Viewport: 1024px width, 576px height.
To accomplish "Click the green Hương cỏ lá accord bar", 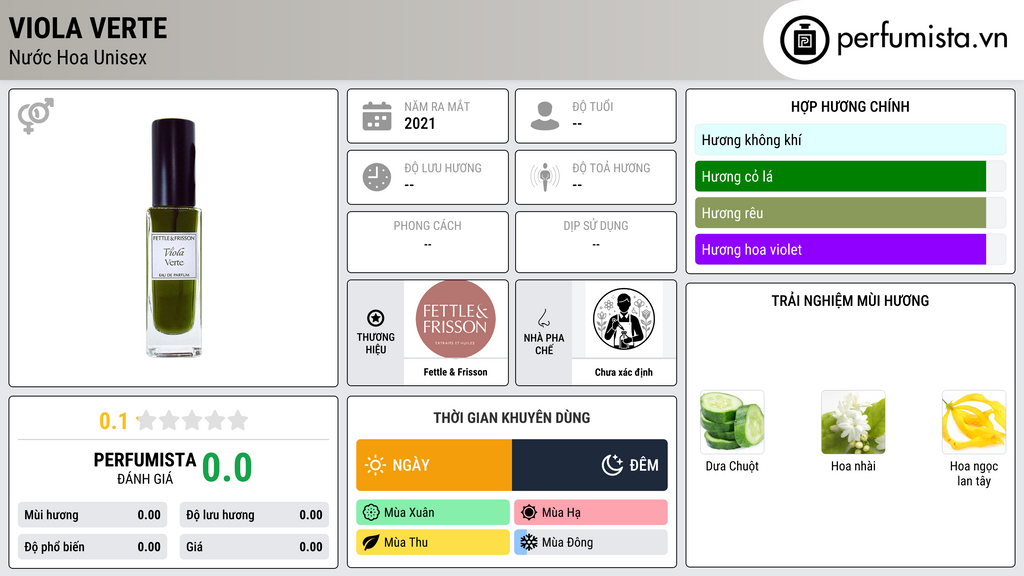I will (840, 176).
